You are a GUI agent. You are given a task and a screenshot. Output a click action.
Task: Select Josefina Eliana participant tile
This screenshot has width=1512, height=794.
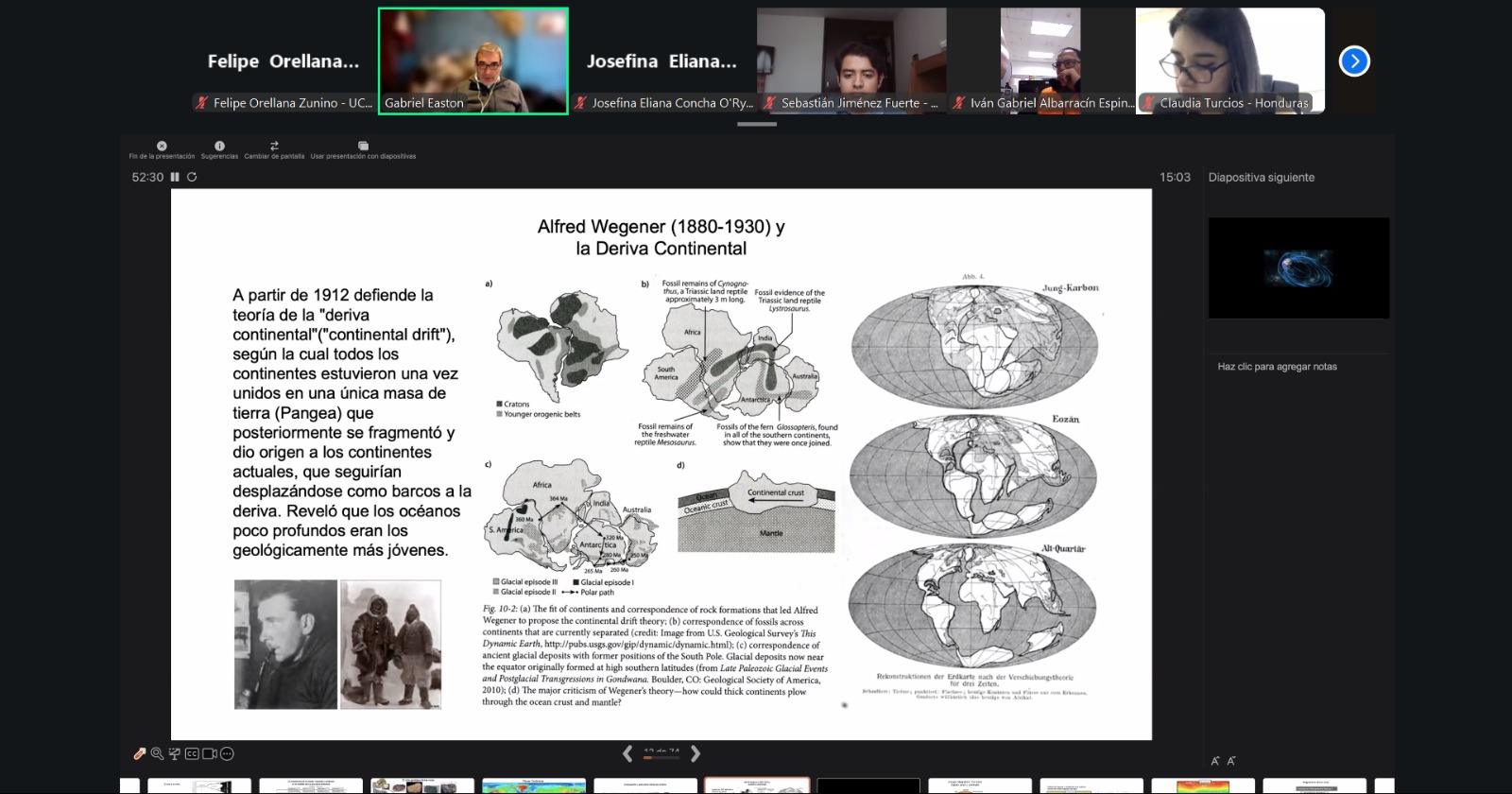point(661,61)
